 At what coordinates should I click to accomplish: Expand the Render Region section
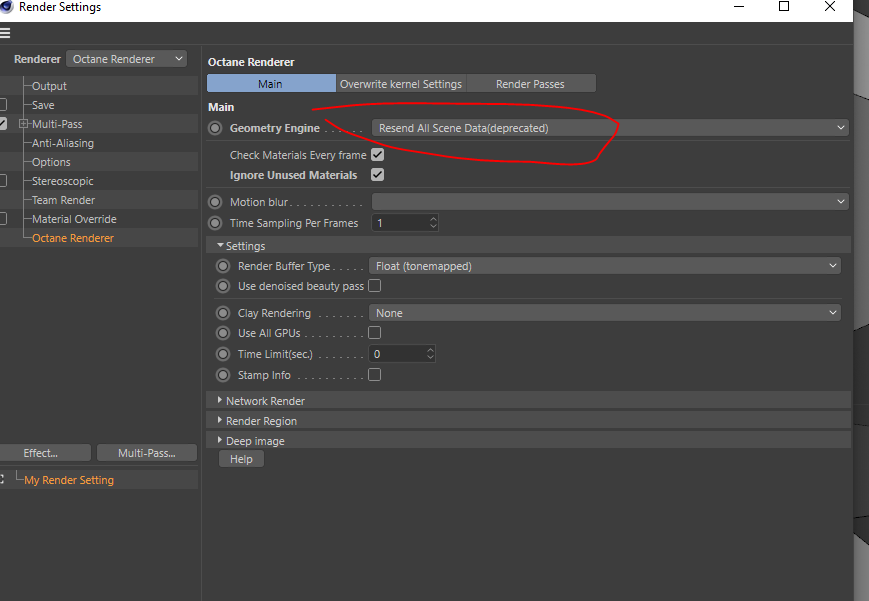220,420
